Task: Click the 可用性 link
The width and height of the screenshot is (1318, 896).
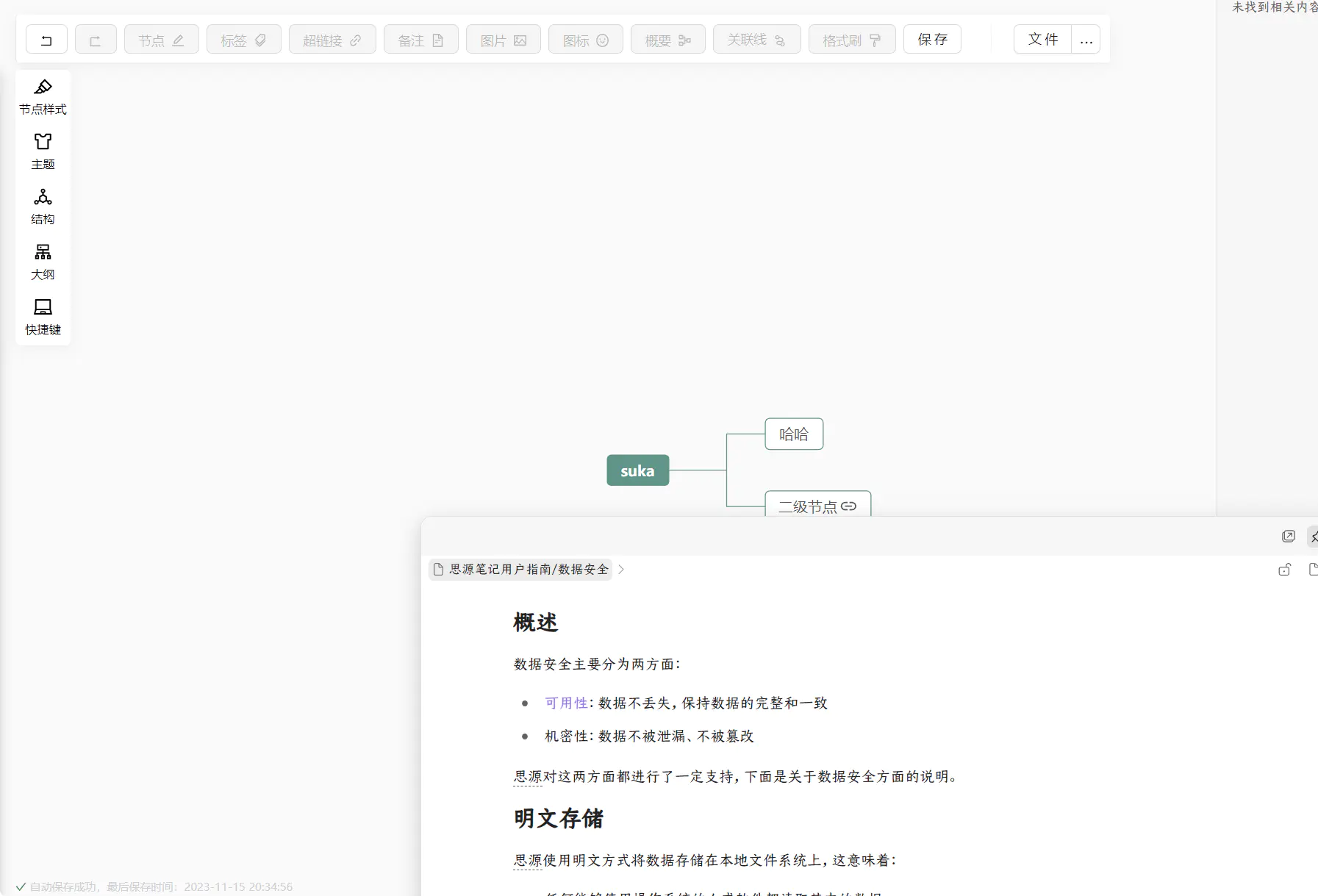Action: [x=566, y=703]
